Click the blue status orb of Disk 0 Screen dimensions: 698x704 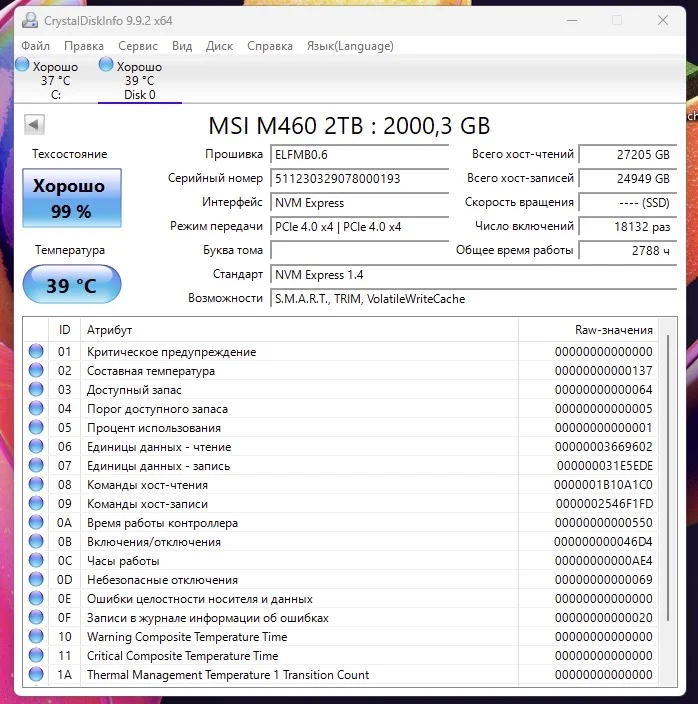pyautogui.click(x=106, y=64)
